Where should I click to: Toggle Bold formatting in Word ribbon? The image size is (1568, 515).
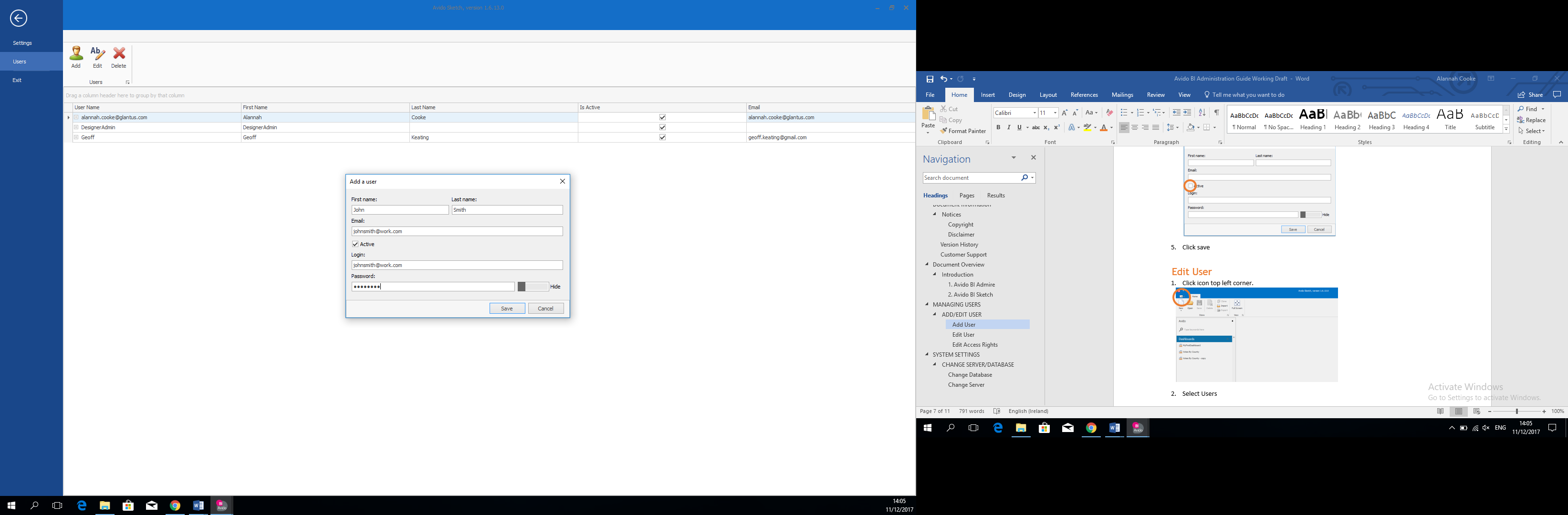[x=998, y=128]
